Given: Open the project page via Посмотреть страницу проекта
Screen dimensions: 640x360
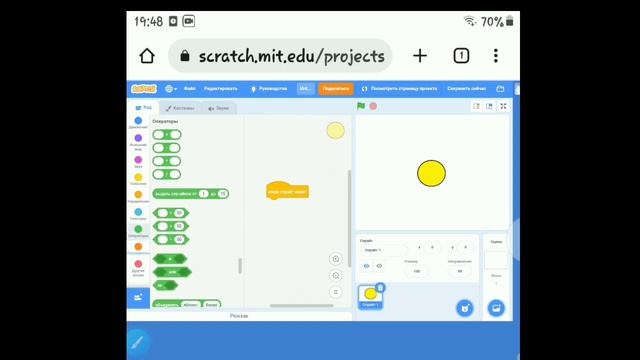Looking at the screenshot, I should (399, 89).
